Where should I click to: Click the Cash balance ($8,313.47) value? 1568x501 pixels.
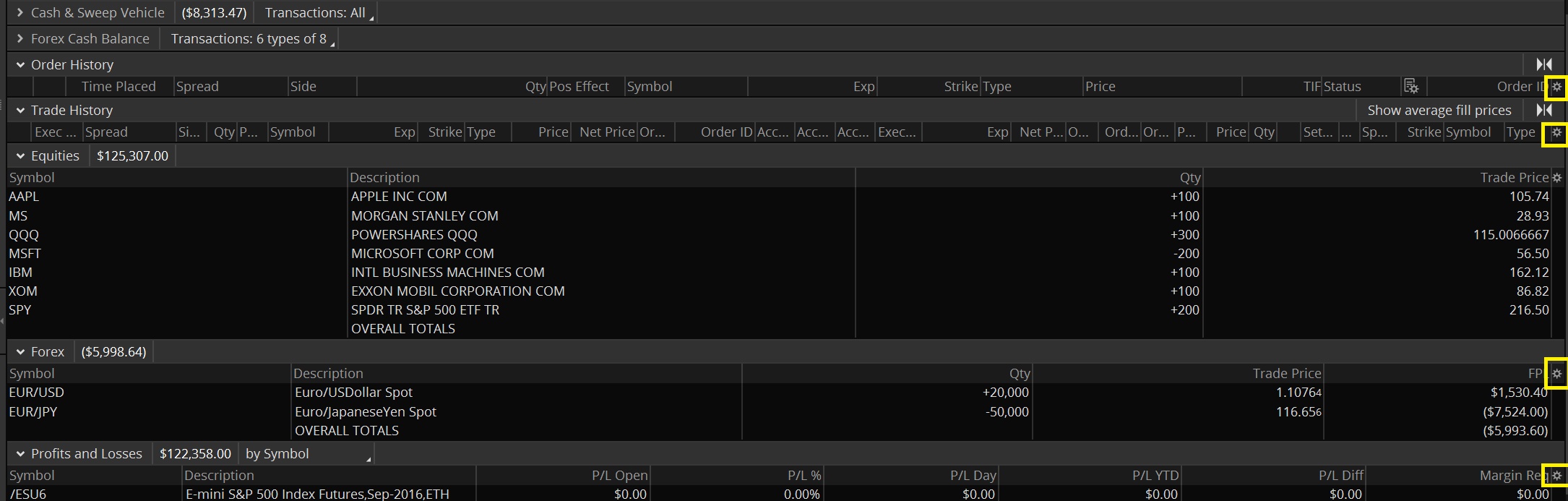(214, 12)
